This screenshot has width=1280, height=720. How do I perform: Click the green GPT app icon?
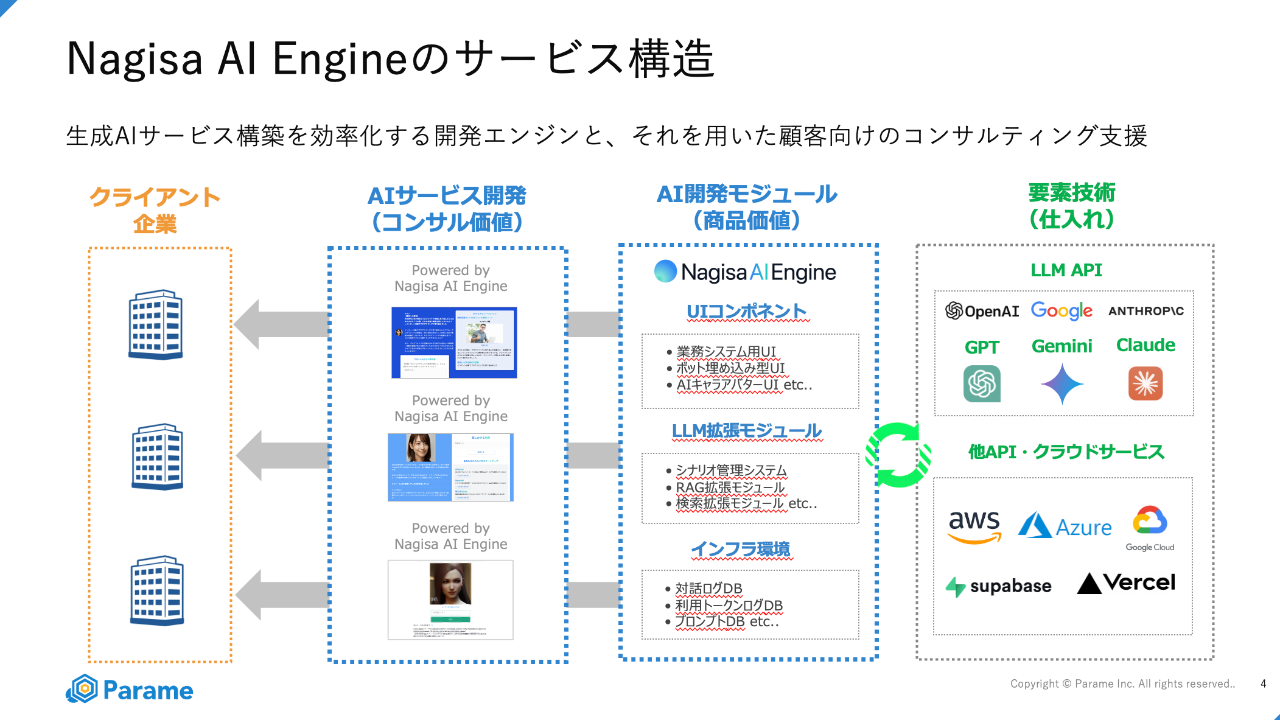coord(982,384)
